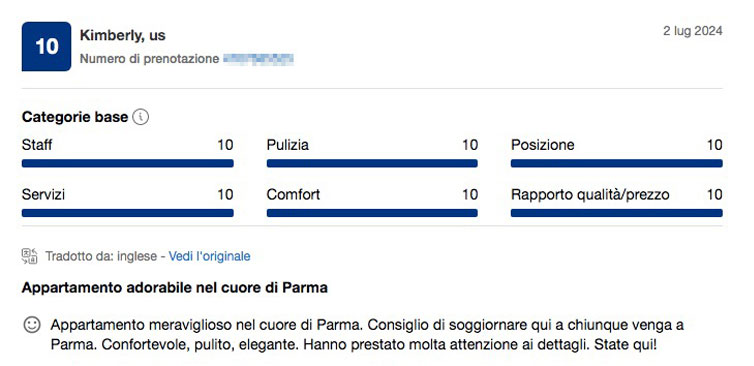Click the Categorie base heading
754x366 pixels.
pyautogui.click(x=75, y=117)
